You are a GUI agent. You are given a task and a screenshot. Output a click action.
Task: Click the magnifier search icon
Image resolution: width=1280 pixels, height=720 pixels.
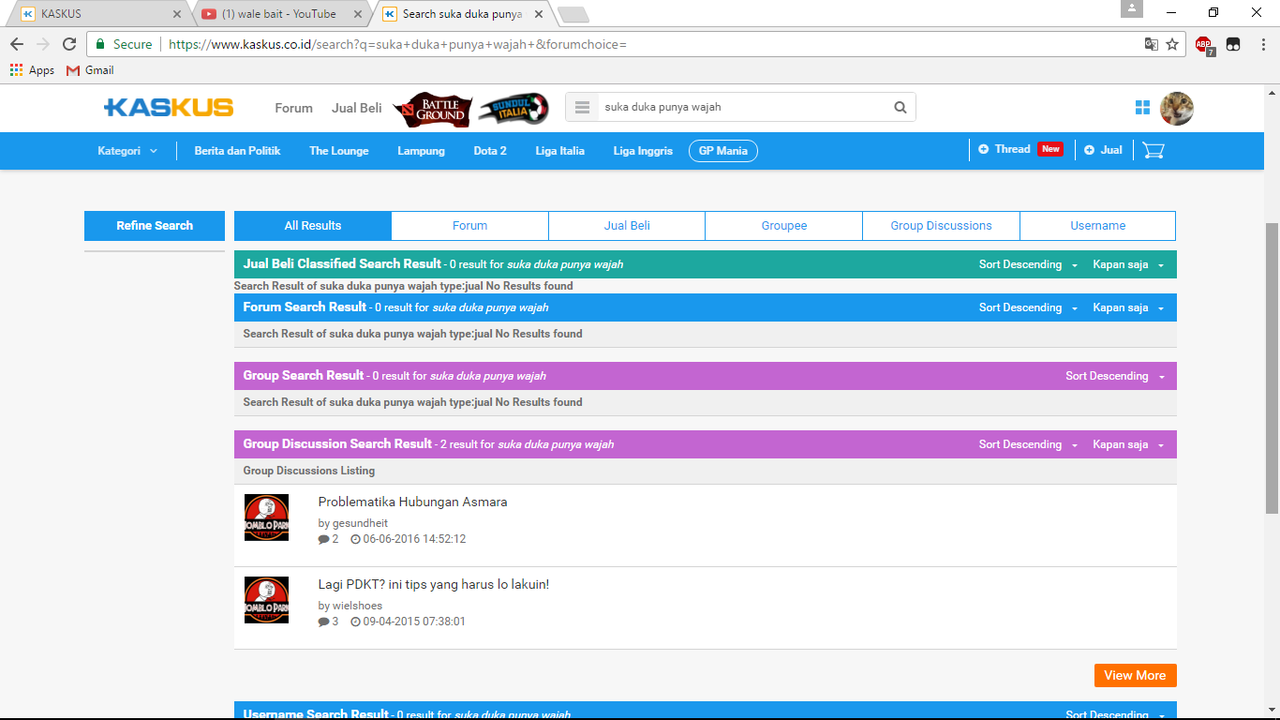point(900,107)
